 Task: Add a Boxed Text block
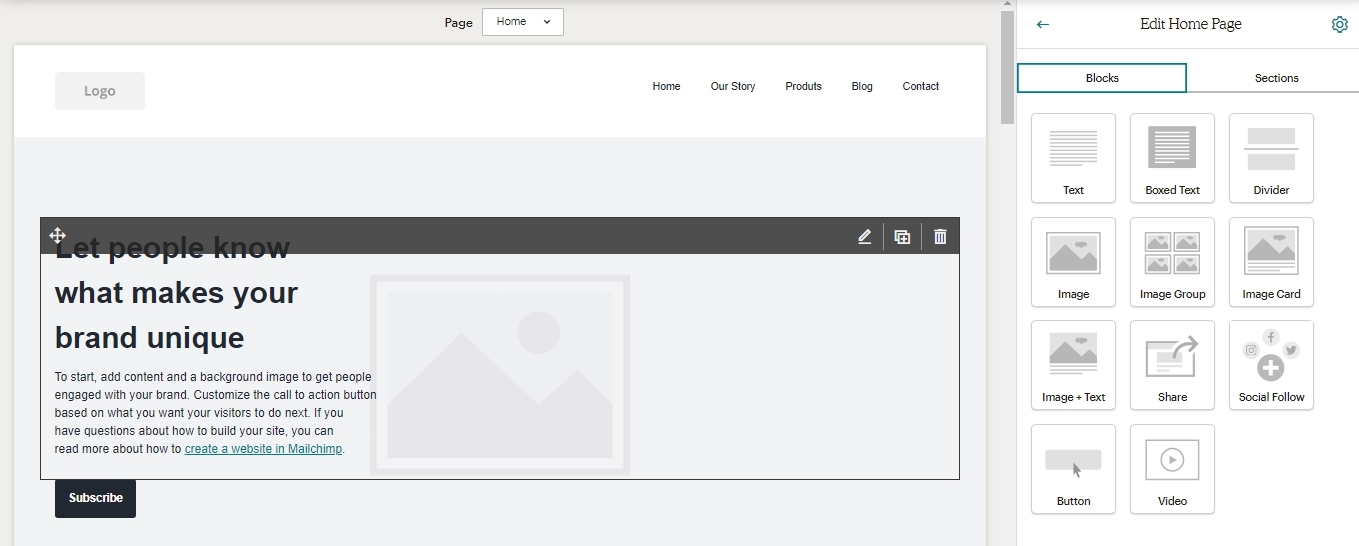tap(1172, 158)
